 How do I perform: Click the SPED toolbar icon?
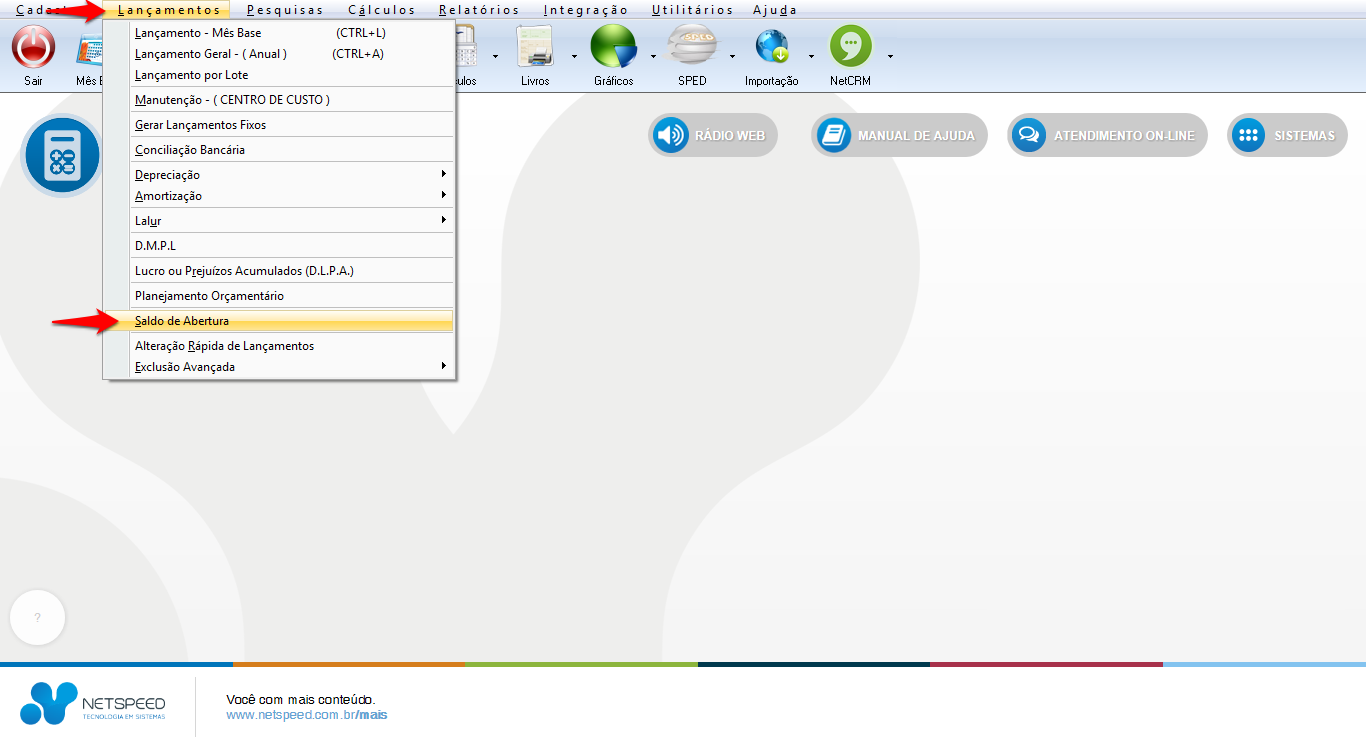692,47
